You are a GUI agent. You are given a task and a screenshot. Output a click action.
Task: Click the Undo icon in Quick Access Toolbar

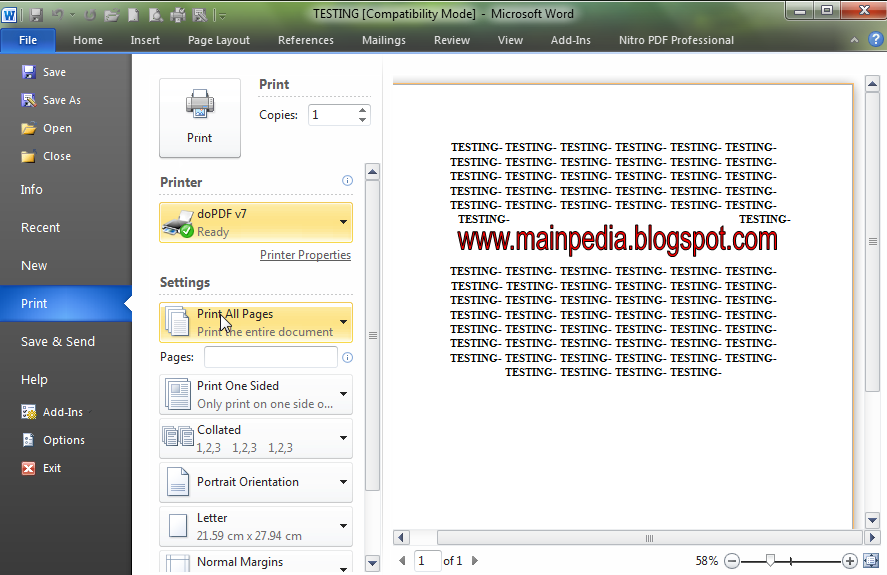57,15
